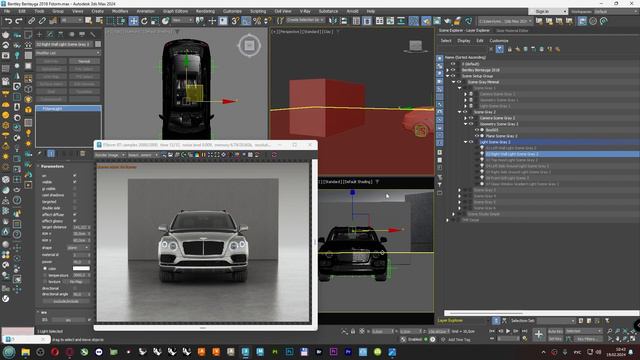640x360 pixels.
Task: Activate the Unlink Selection tool
Action: coord(42,20)
